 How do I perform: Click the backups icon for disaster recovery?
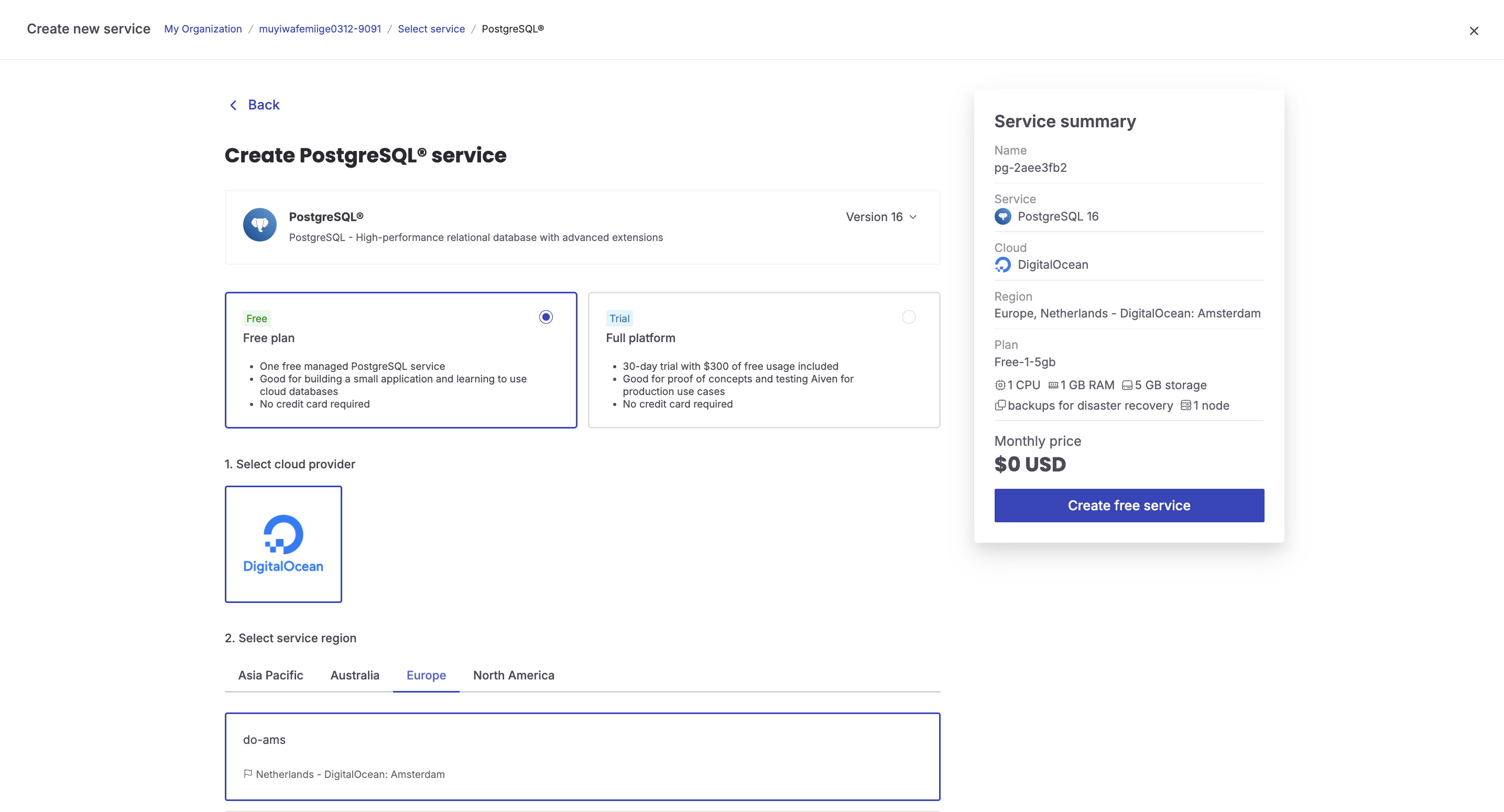tap(1000, 405)
